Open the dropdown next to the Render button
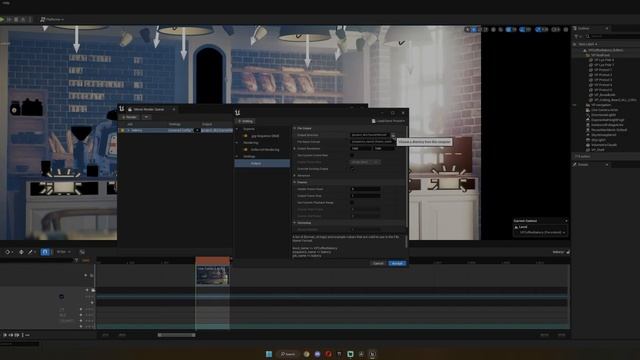The image size is (640, 360). (146, 117)
